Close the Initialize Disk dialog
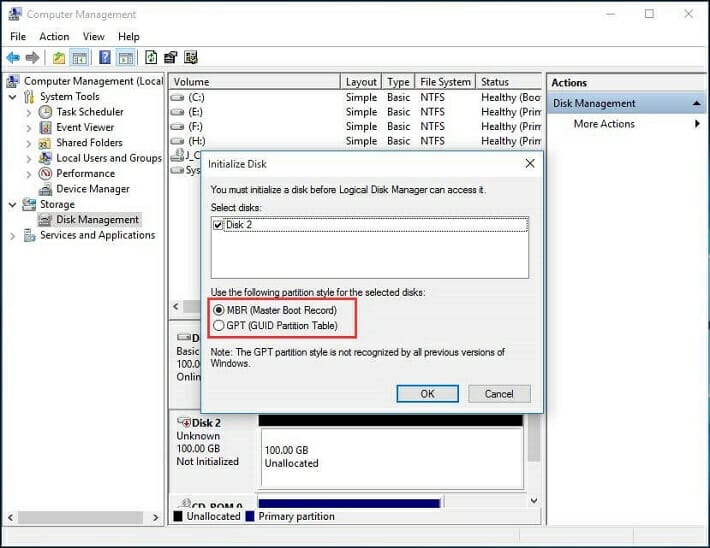 pyautogui.click(x=530, y=163)
